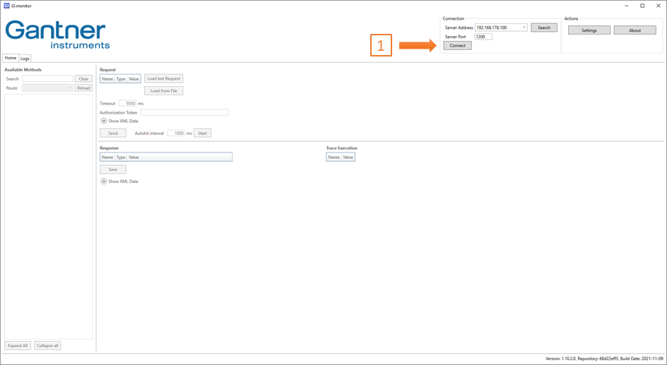Image resolution: width=667 pixels, height=365 pixels.
Task: Click the Request Name column header
Action: [x=108, y=79]
